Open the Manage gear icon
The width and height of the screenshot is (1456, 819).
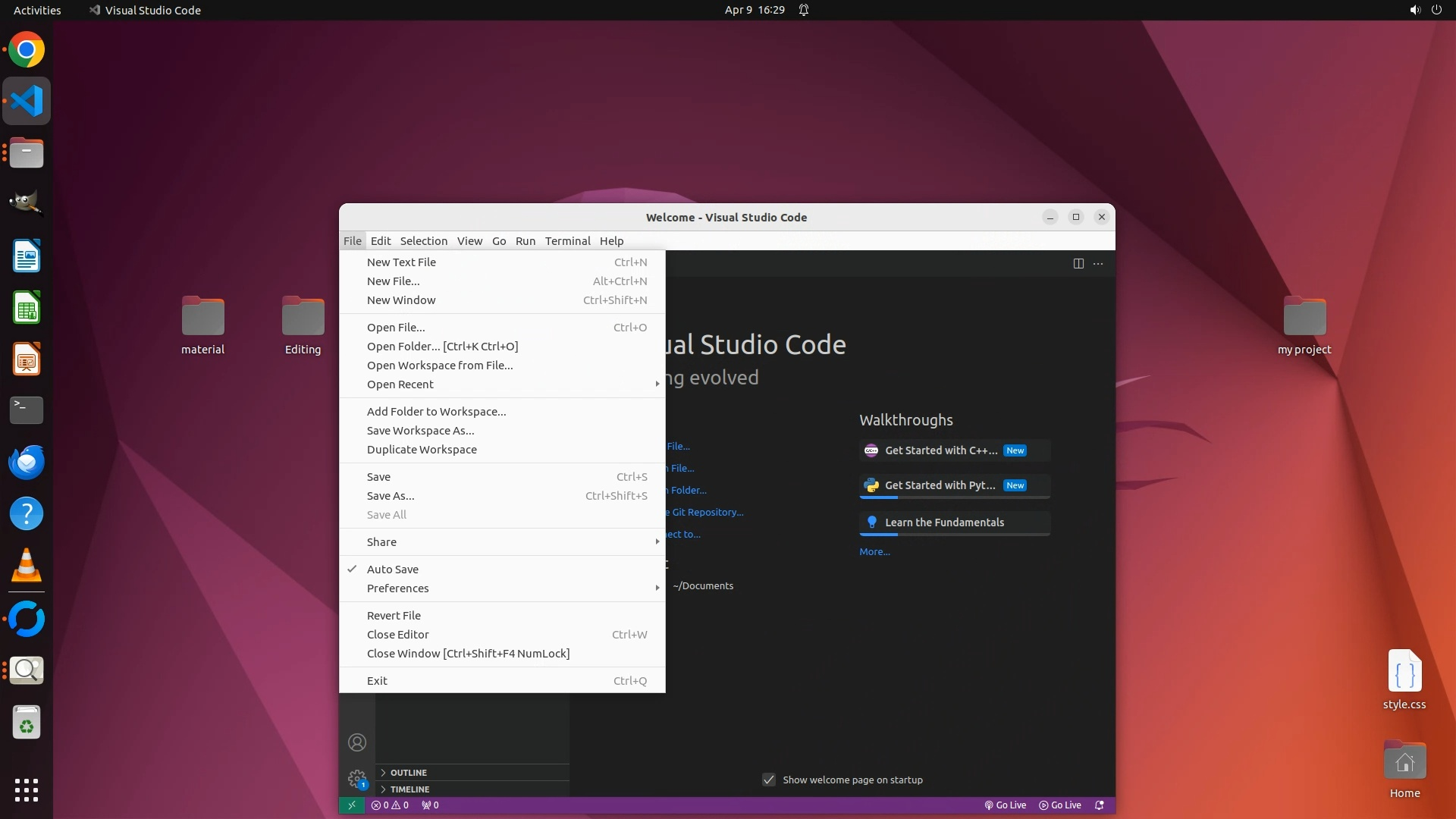357,778
